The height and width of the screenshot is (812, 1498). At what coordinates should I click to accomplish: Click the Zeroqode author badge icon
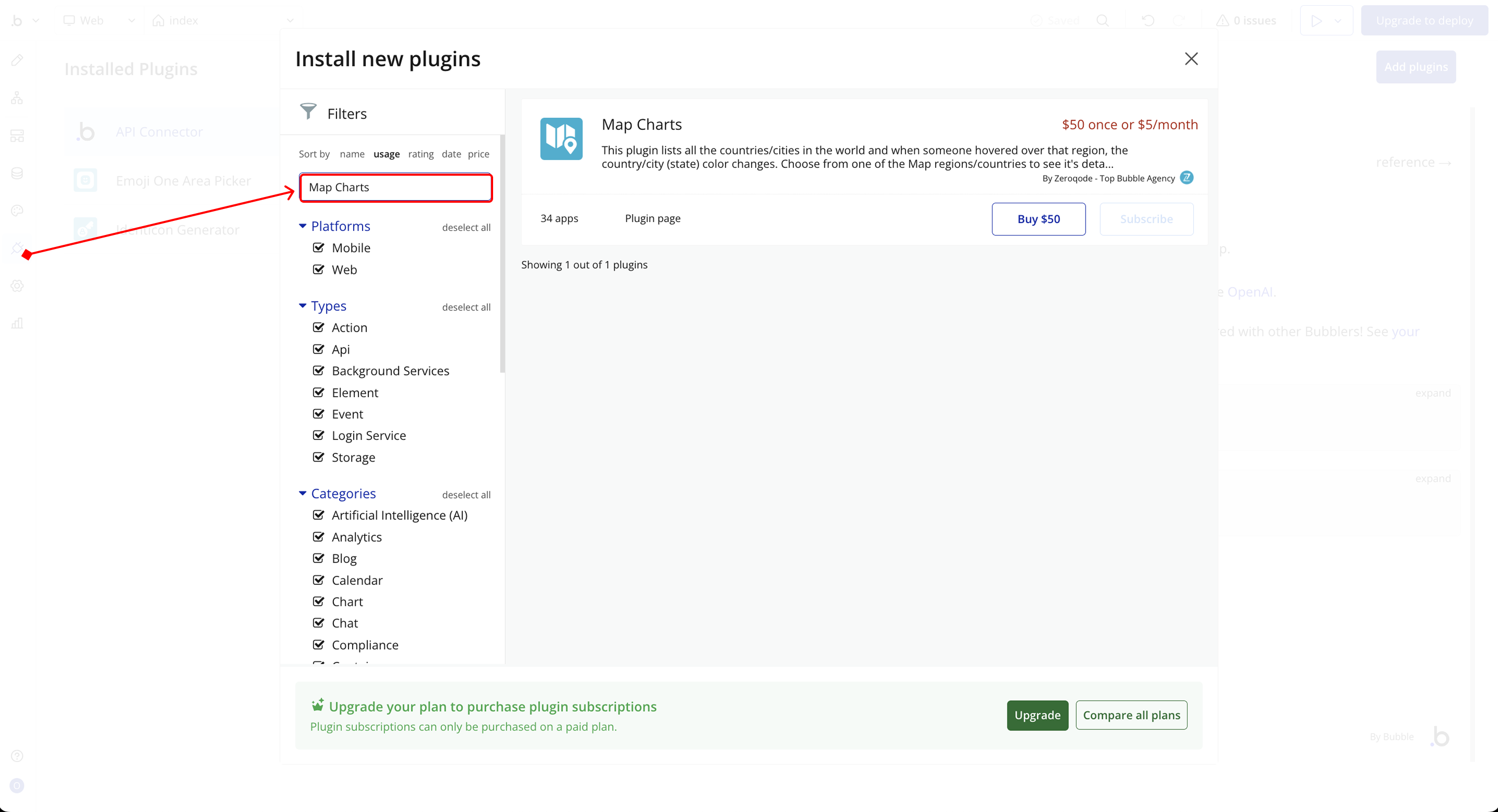tap(1186, 178)
